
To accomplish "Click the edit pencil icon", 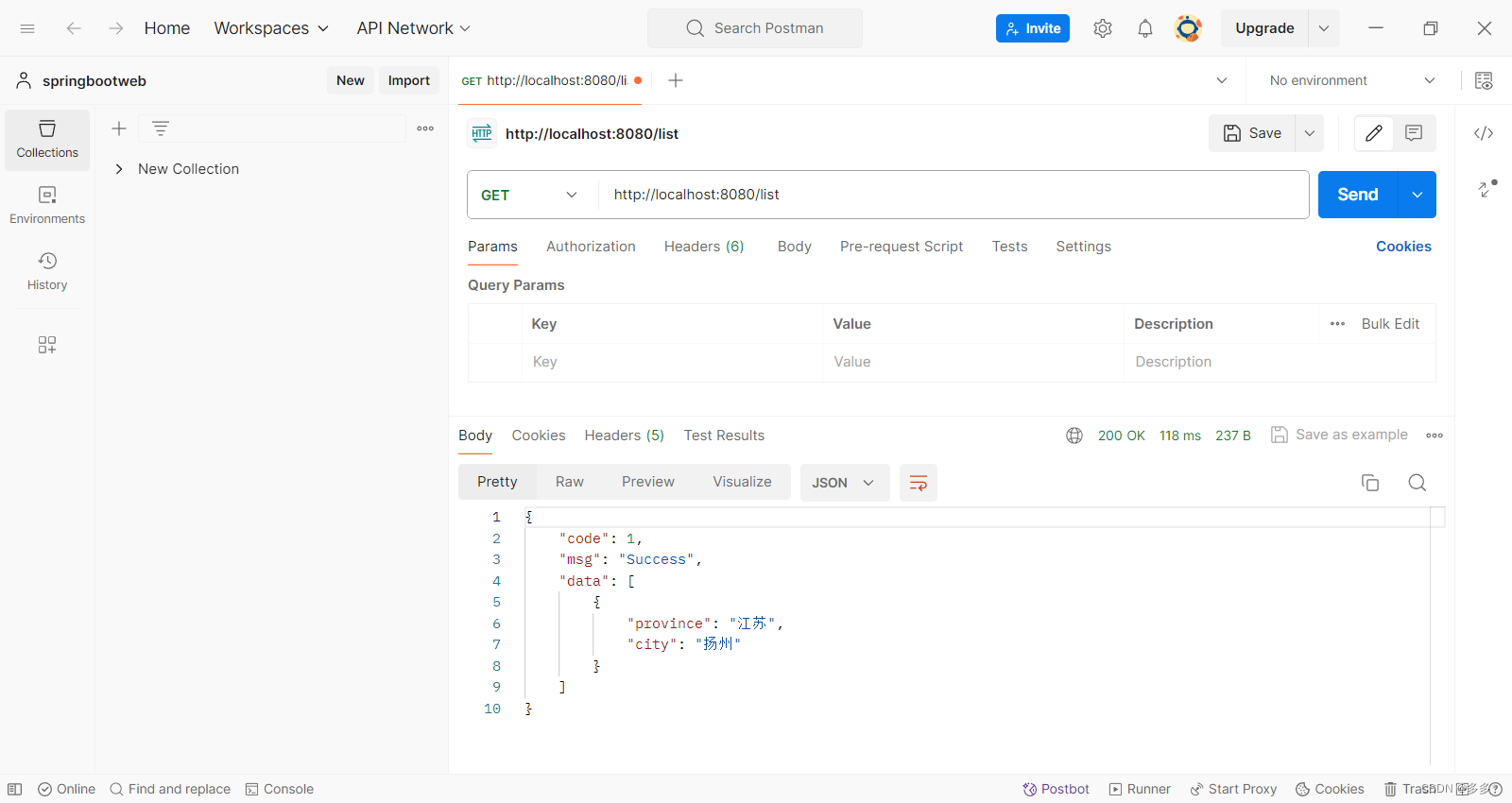I will 1374,133.
